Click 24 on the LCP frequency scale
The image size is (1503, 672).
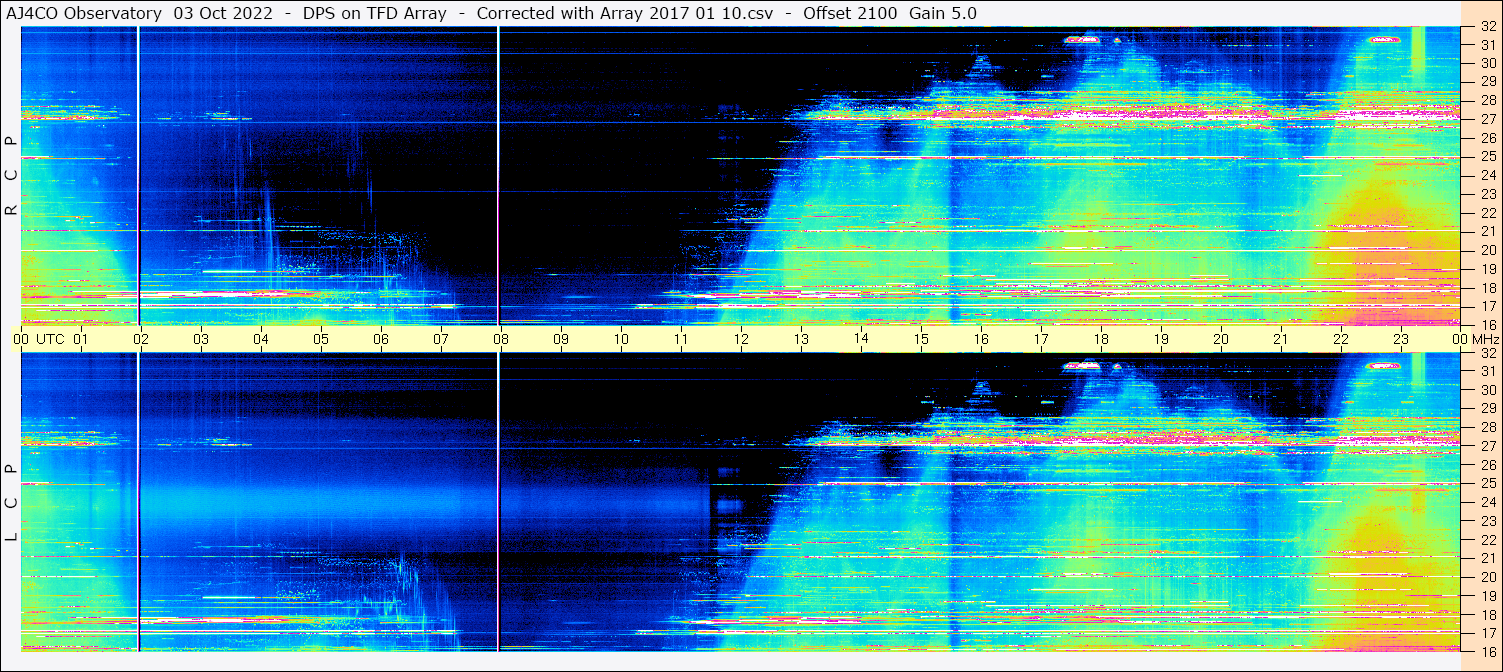(x=1487, y=502)
